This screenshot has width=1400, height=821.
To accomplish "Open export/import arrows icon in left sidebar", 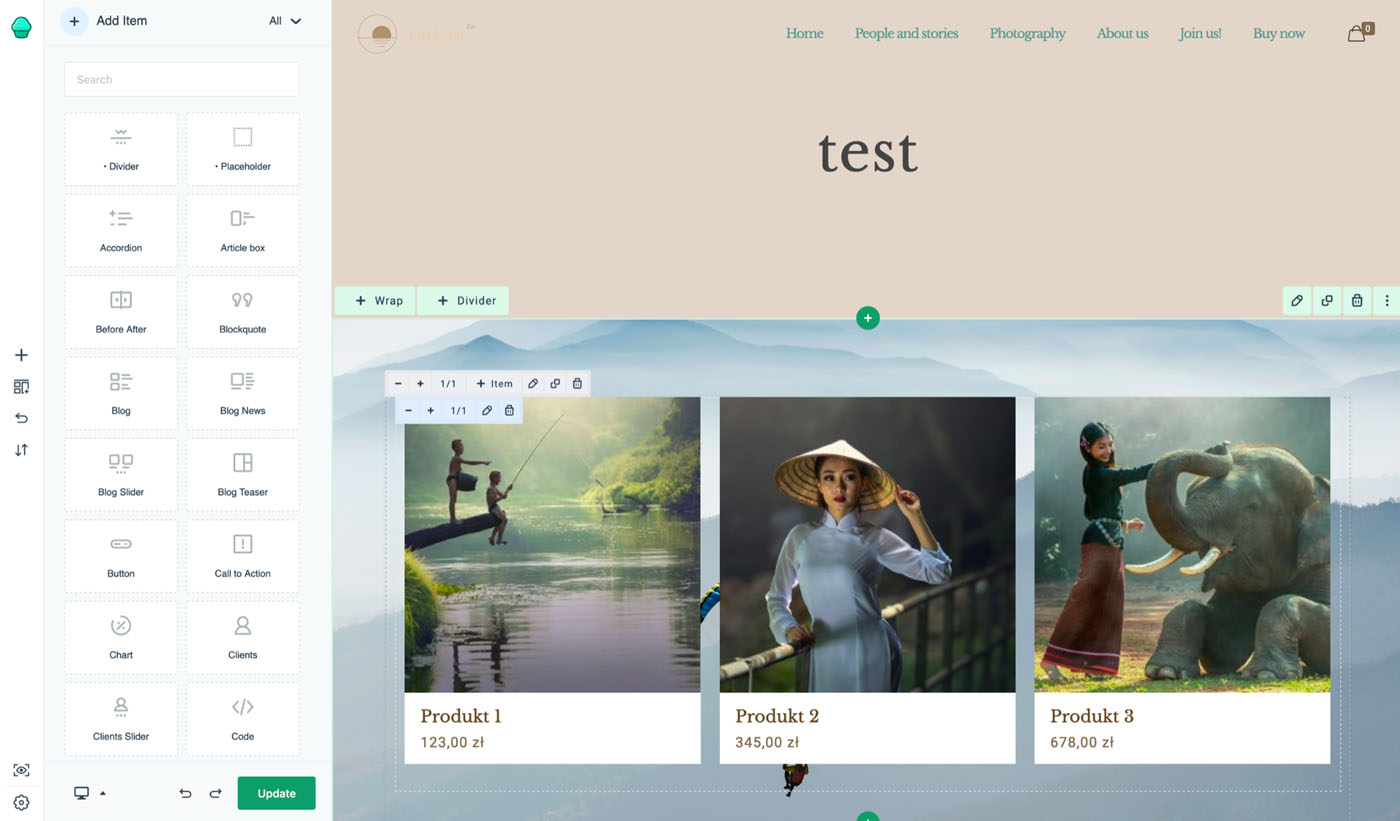I will pyautogui.click(x=21, y=450).
